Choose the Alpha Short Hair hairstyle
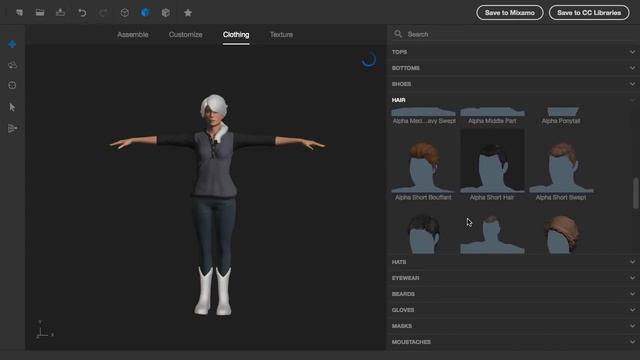 492,165
